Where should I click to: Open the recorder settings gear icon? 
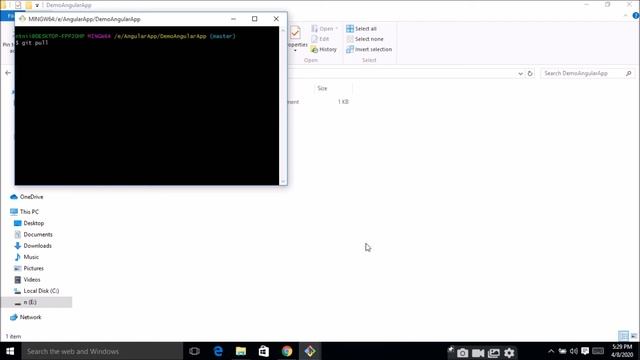pyautogui.click(x=509, y=353)
